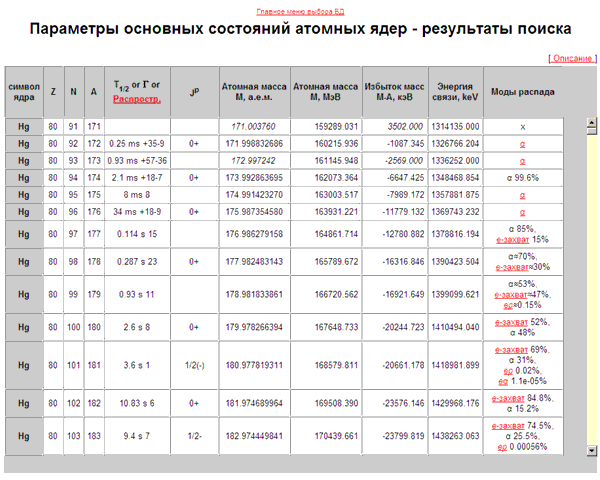Click the page title heading text
The width and height of the screenshot is (600, 480).
(x=300, y=29)
